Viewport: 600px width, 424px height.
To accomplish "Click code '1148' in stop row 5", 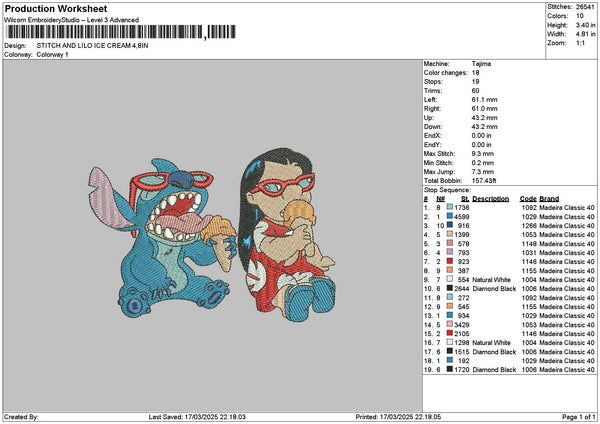I will (x=529, y=244).
